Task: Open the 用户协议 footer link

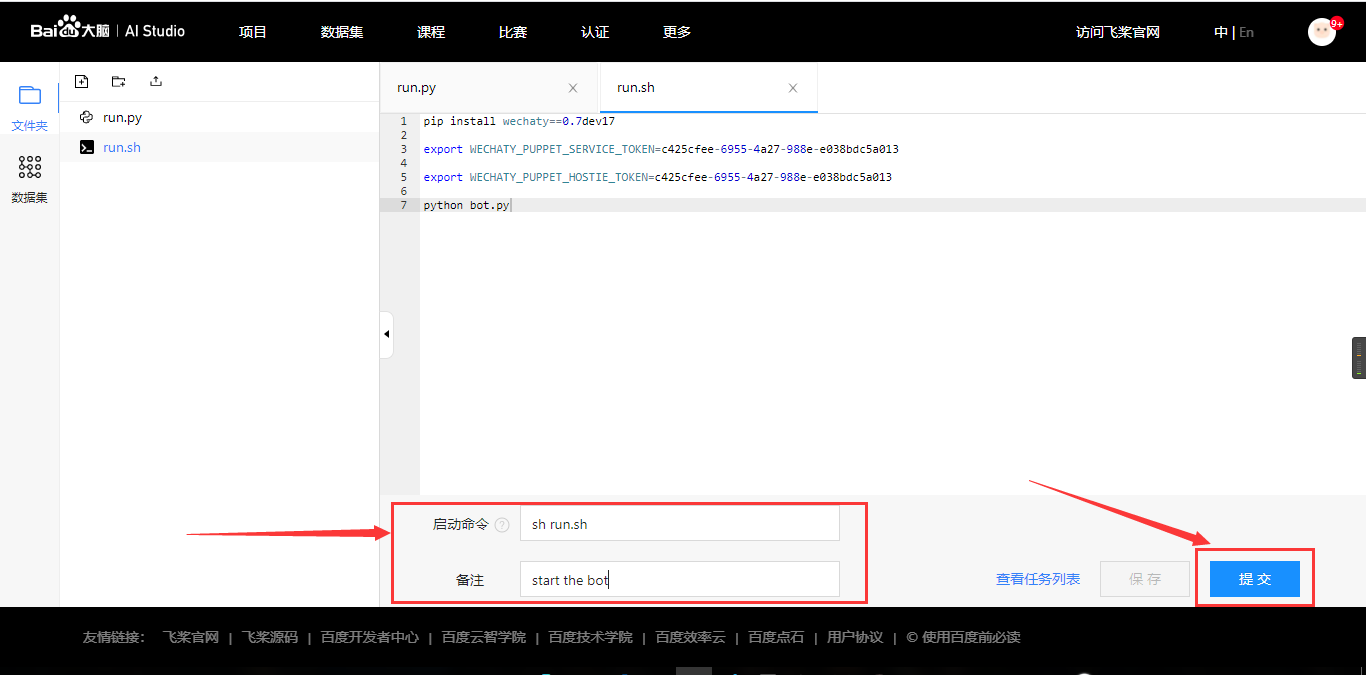Action: [855, 637]
